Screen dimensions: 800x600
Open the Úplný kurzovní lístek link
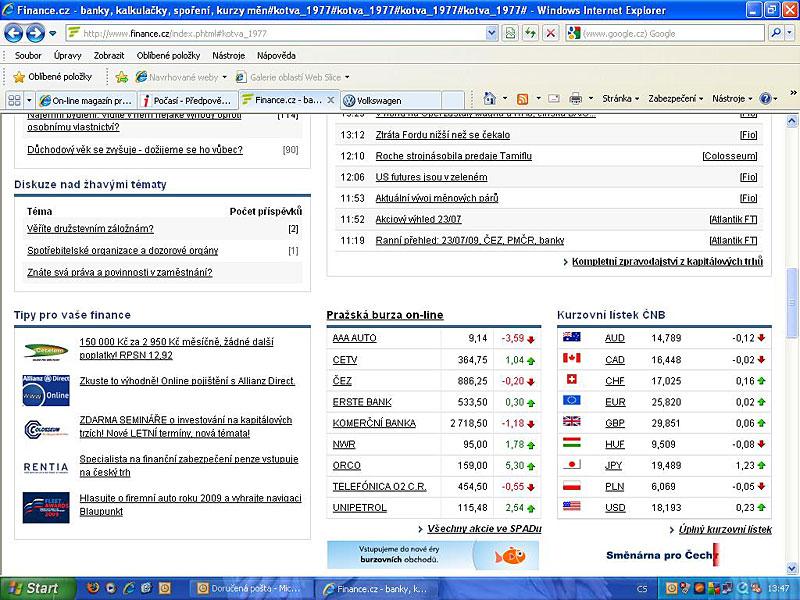(x=724, y=530)
